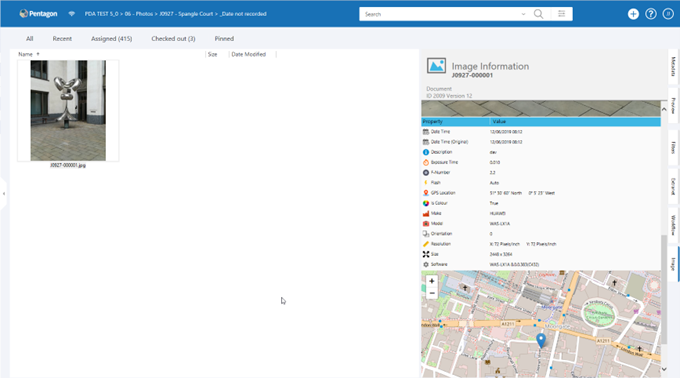Viewport: 680px width, 378px height.
Task: Click the information panel scroll down arrow
Action: coord(664,369)
